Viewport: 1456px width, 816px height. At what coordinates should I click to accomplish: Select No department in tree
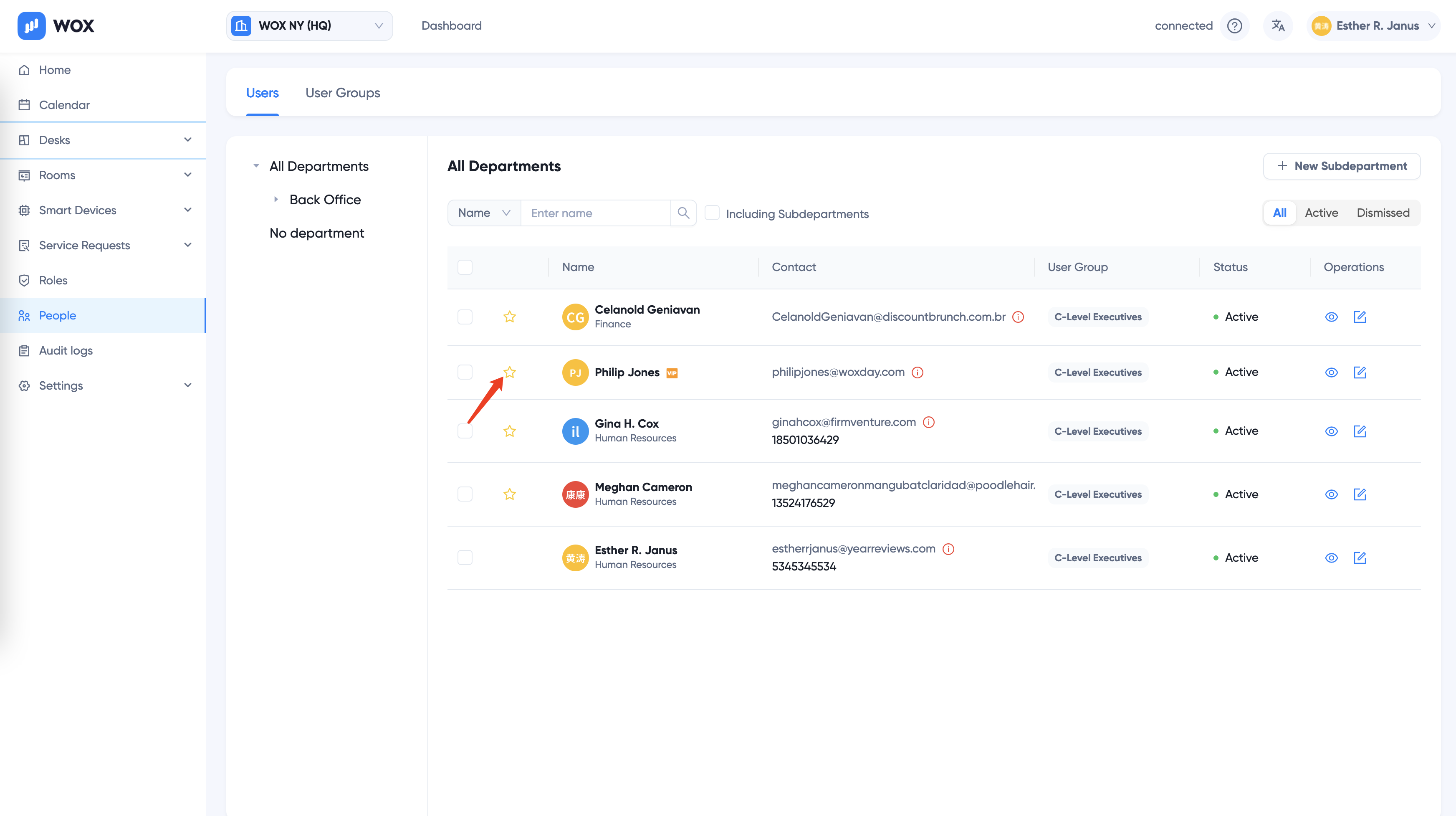tap(316, 233)
